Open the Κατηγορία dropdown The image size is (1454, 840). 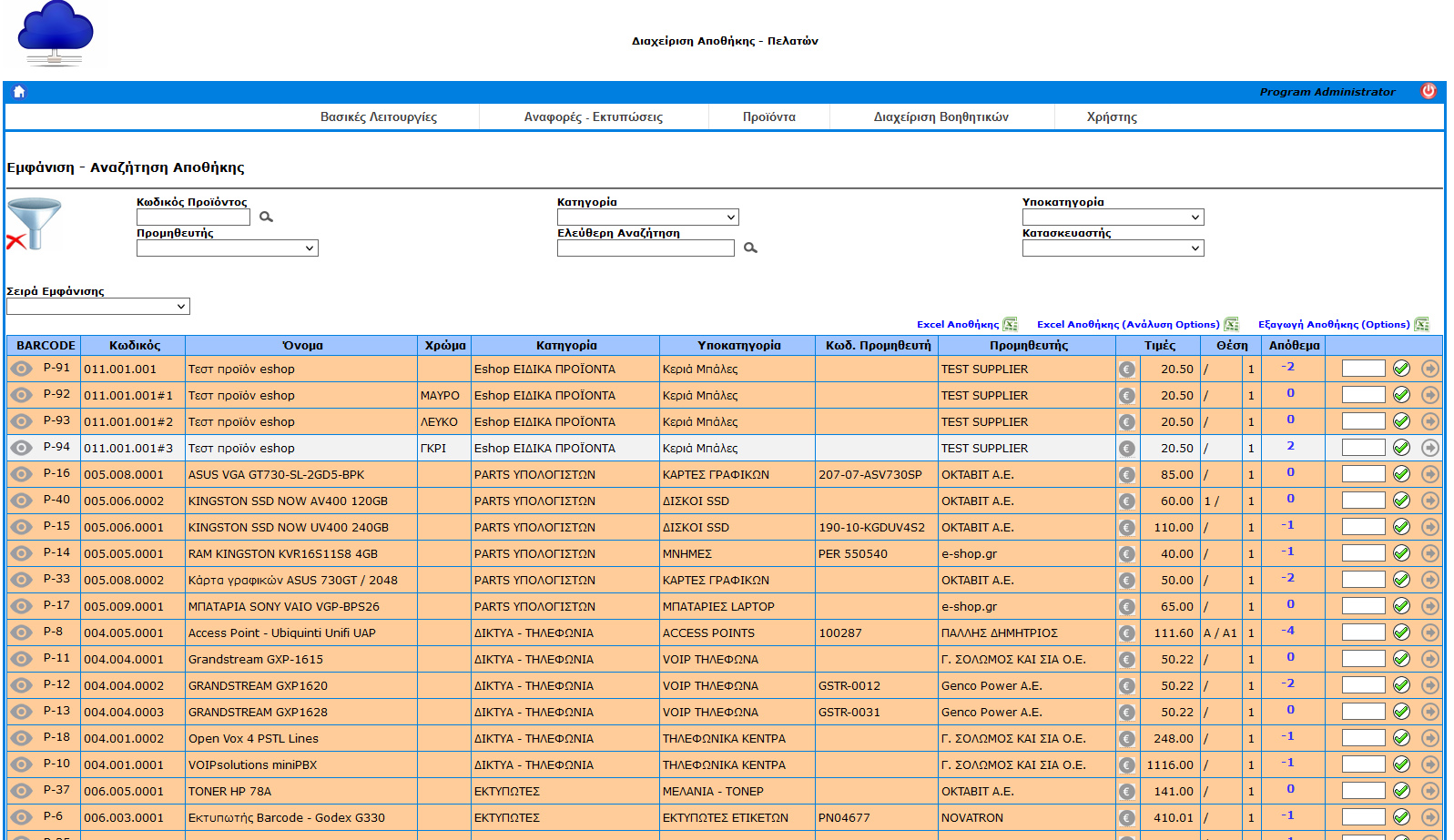648,218
